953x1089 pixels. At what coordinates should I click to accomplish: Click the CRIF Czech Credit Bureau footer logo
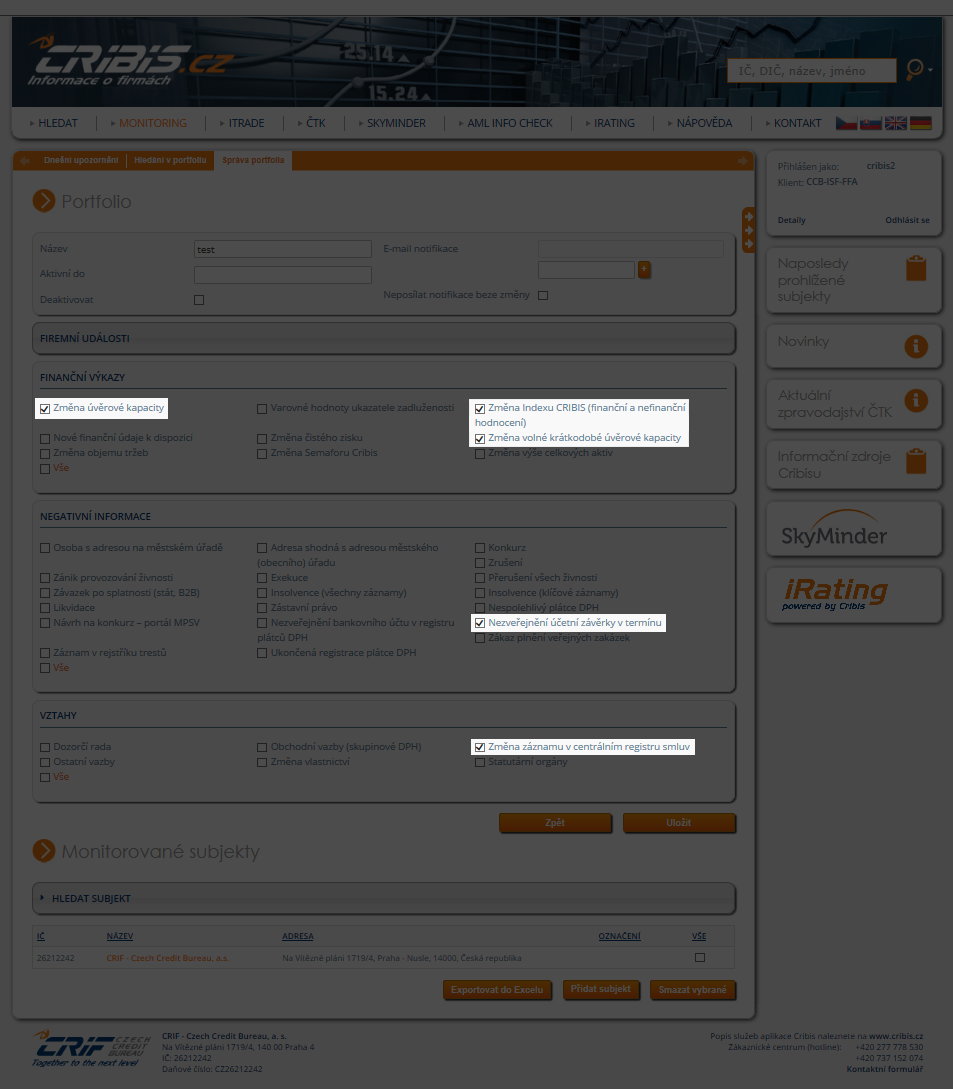pos(91,1049)
